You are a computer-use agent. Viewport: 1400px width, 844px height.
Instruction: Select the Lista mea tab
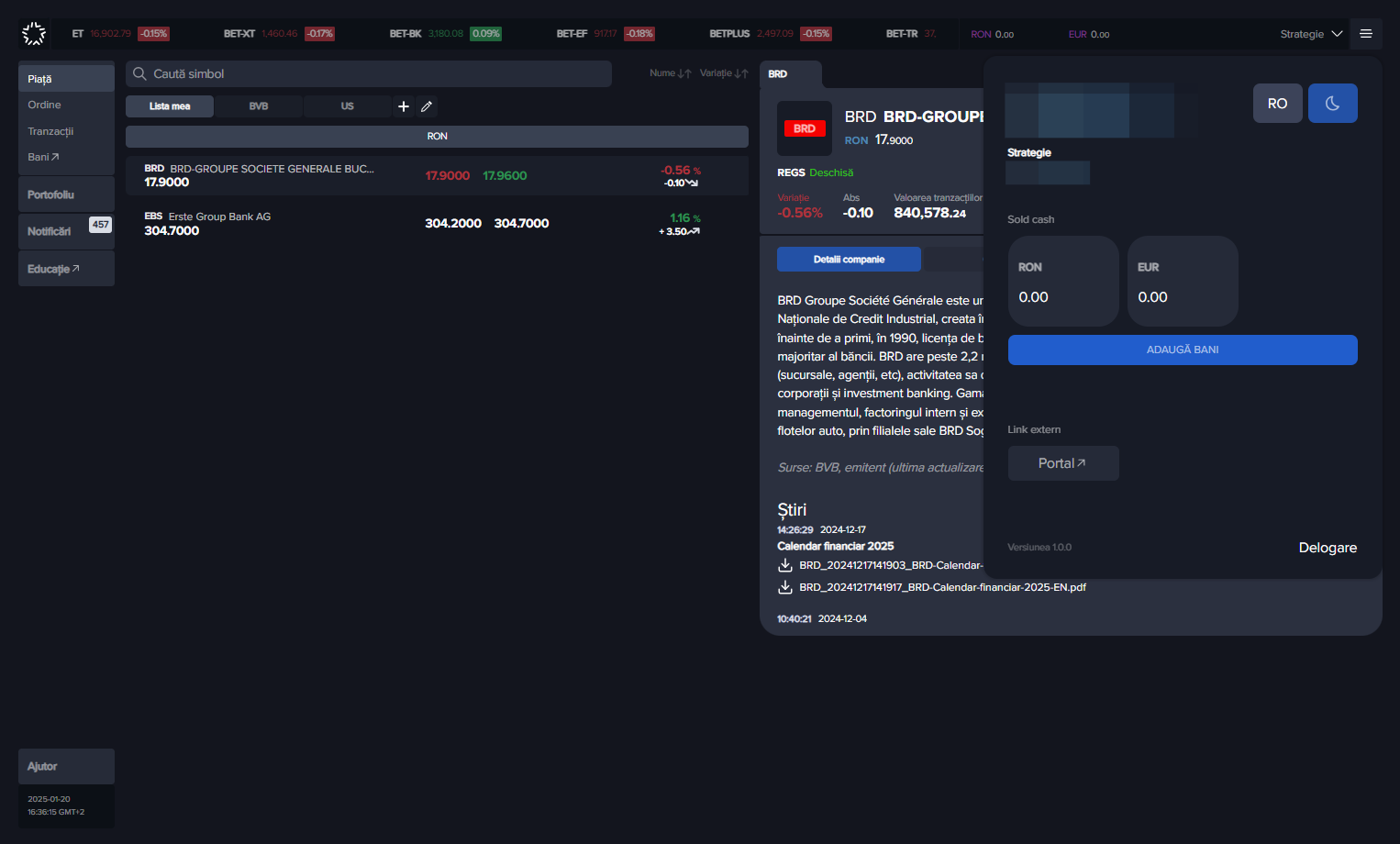tap(170, 106)
